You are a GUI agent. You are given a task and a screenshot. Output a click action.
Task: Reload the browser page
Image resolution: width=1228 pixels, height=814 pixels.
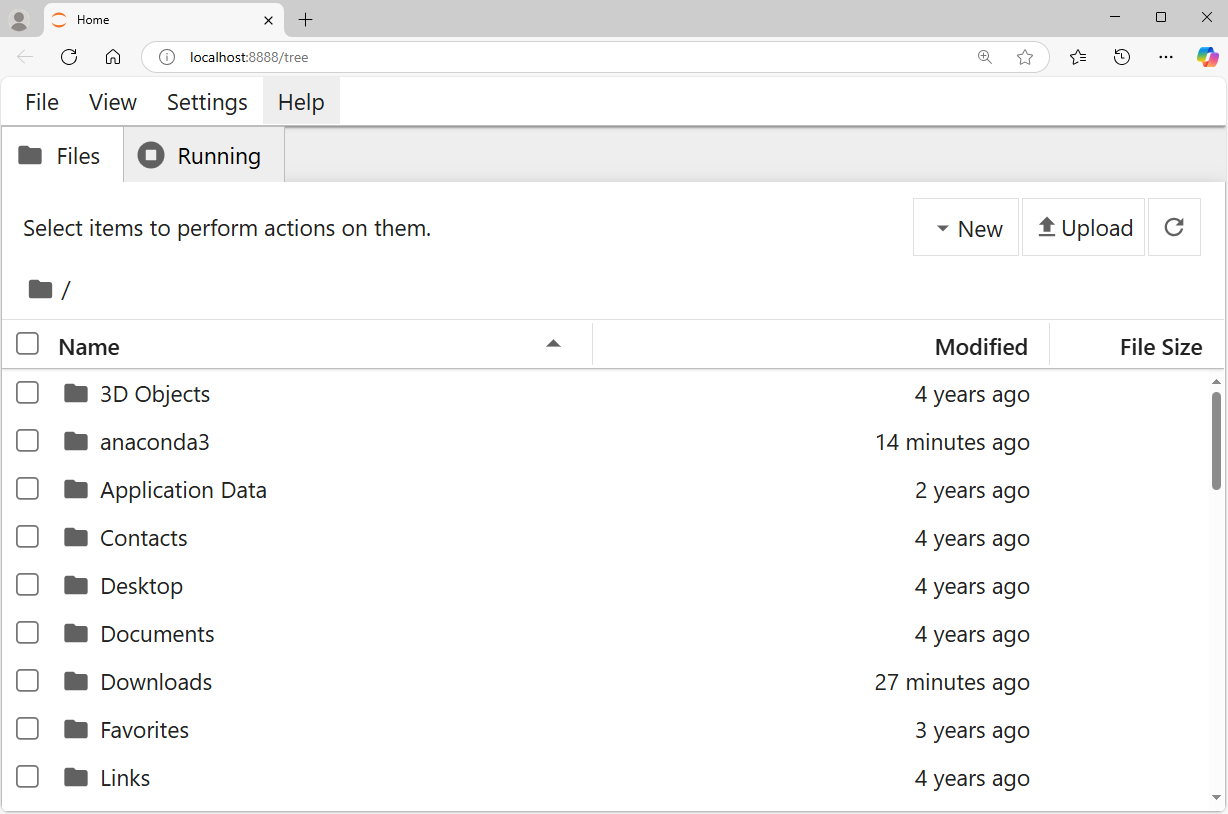point(69,57)
